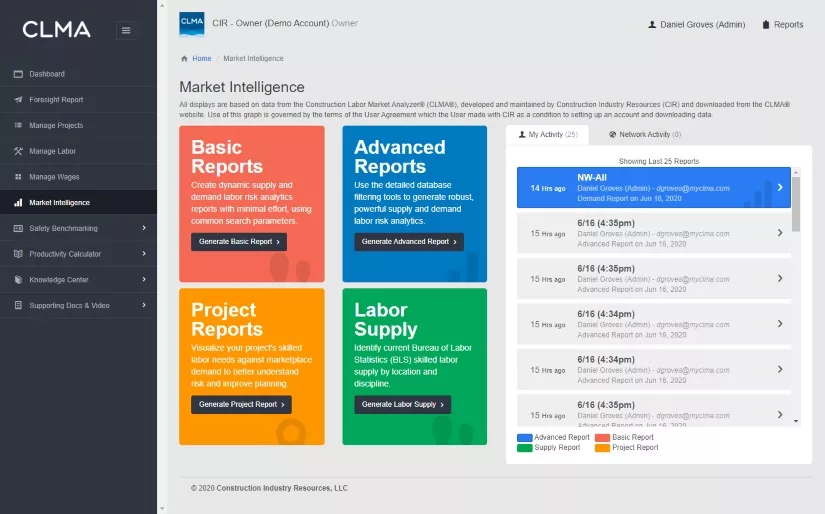
Task: Click the home icon in breadcrumb
Action: point(184,58)
